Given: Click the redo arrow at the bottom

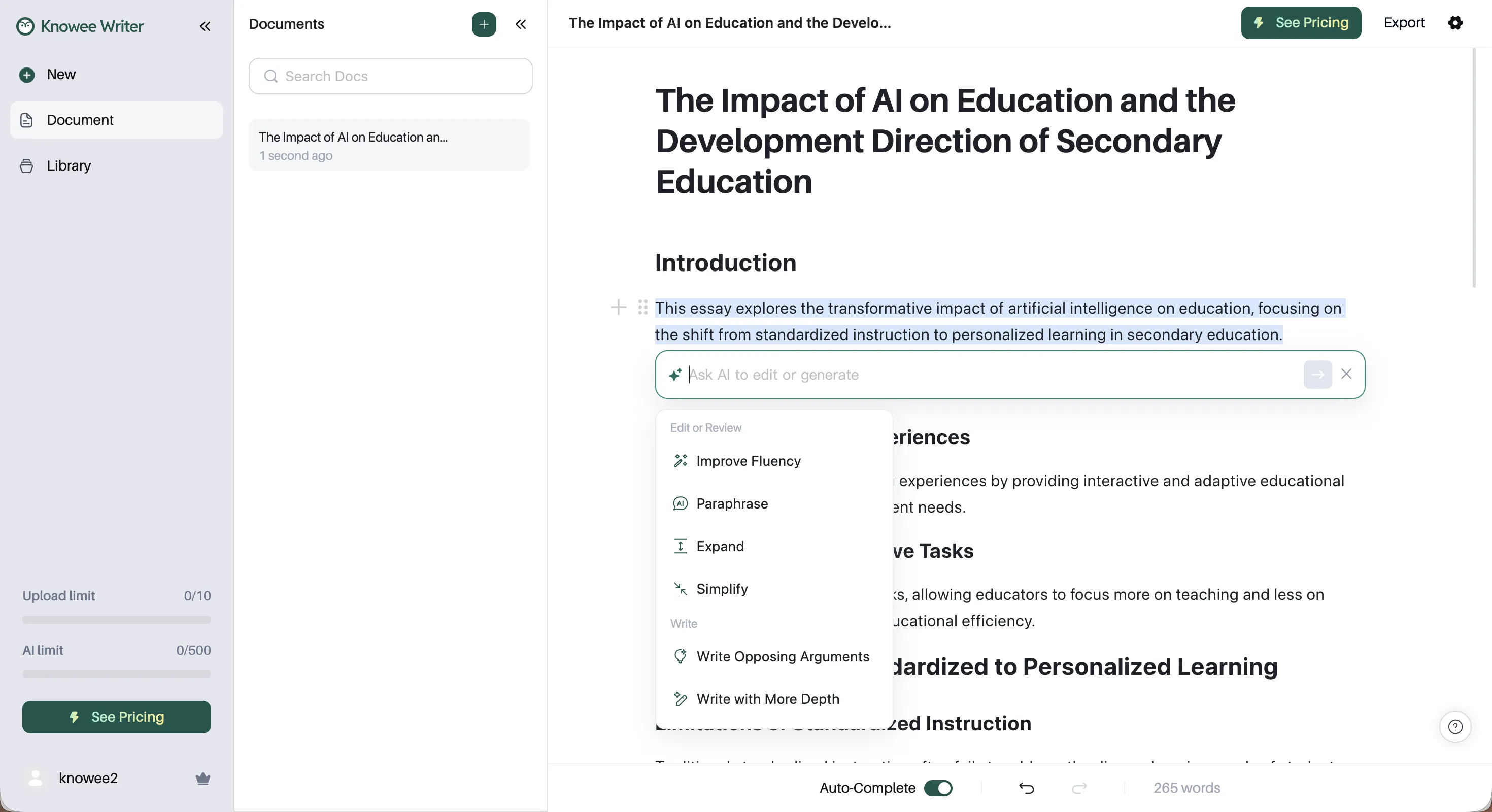Looking at the screenshot, I should coord(1079,788).
